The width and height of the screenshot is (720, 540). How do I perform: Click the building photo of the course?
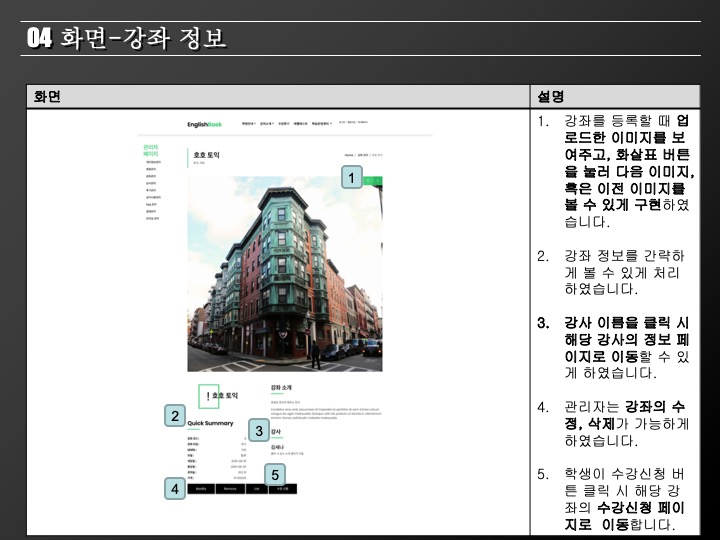285,274
